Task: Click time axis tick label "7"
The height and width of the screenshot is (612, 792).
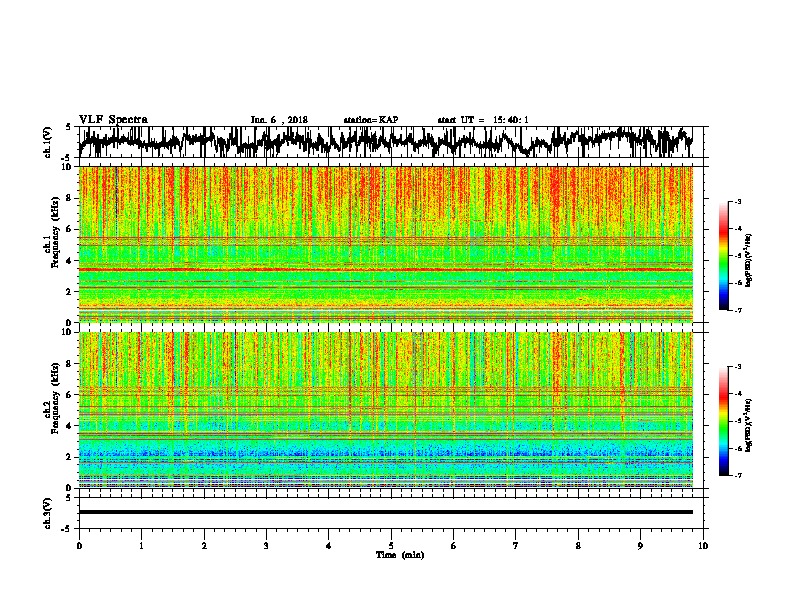Action: (516, 546)
